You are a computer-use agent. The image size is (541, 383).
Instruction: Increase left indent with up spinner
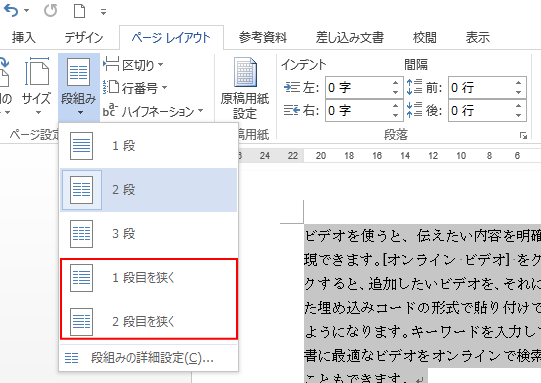(395, 83)
